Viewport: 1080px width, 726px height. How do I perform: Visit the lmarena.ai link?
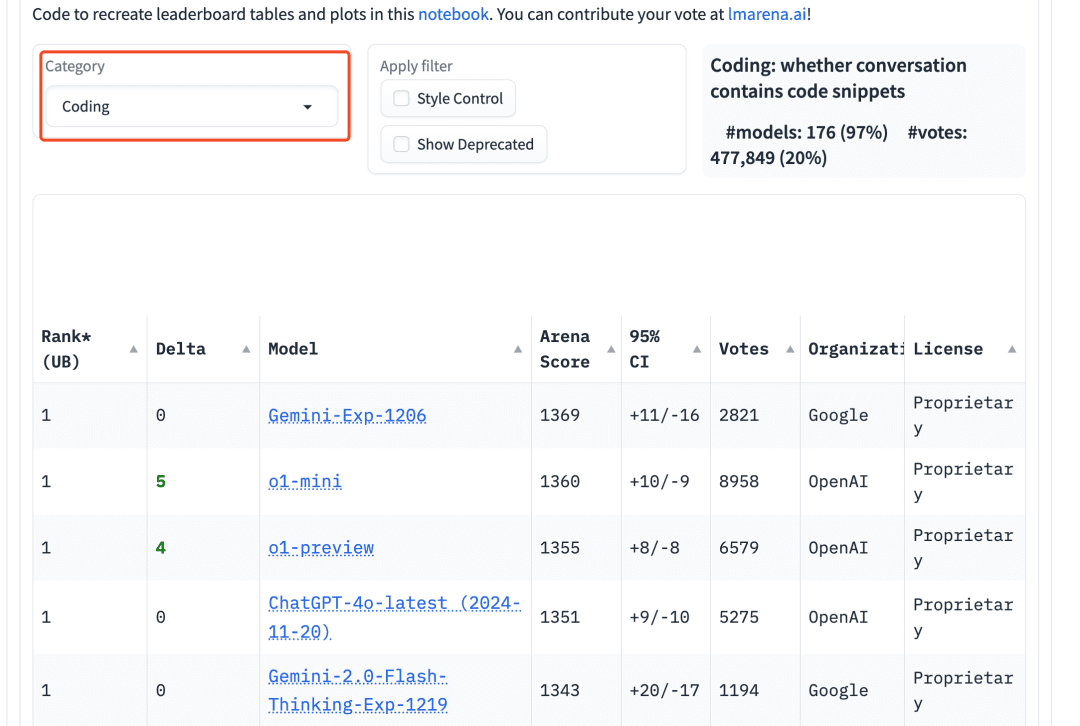coord(767,14)
